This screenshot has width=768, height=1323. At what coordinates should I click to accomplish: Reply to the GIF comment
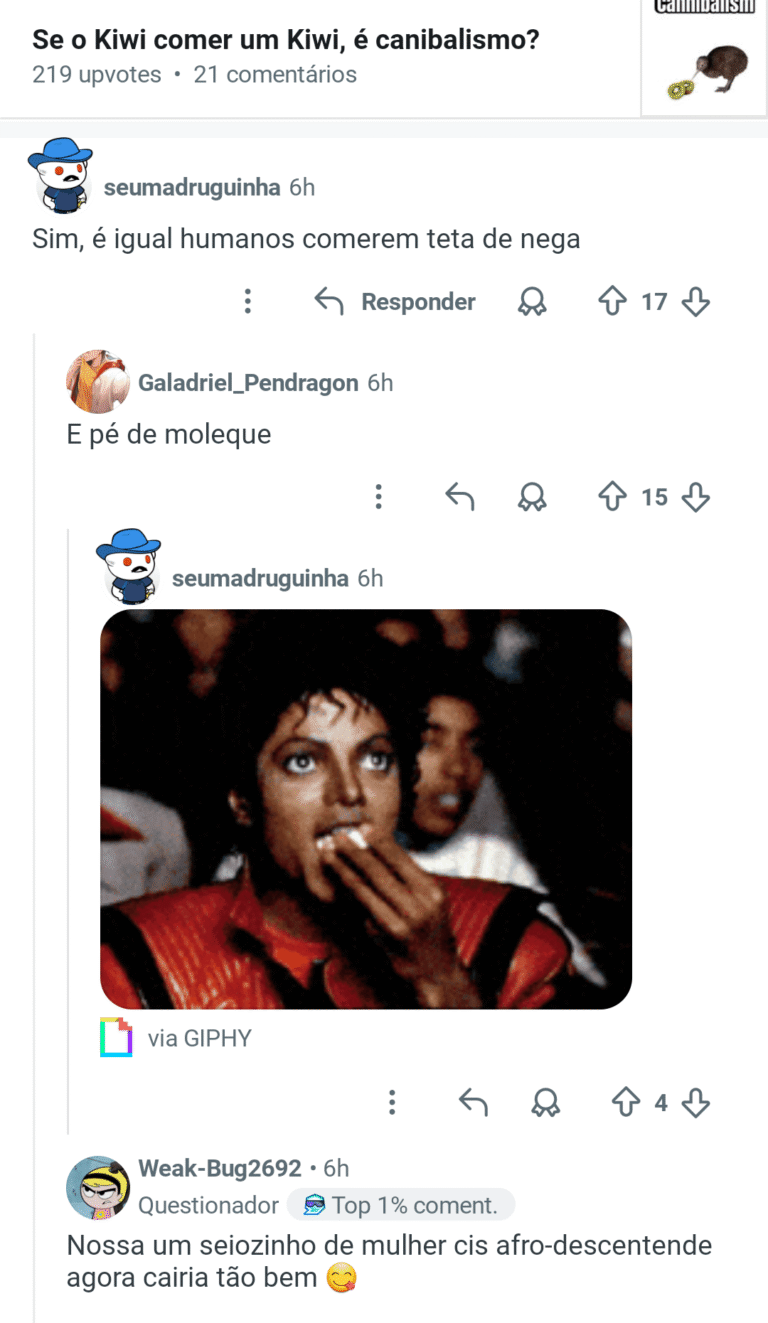pos(473,1102)
